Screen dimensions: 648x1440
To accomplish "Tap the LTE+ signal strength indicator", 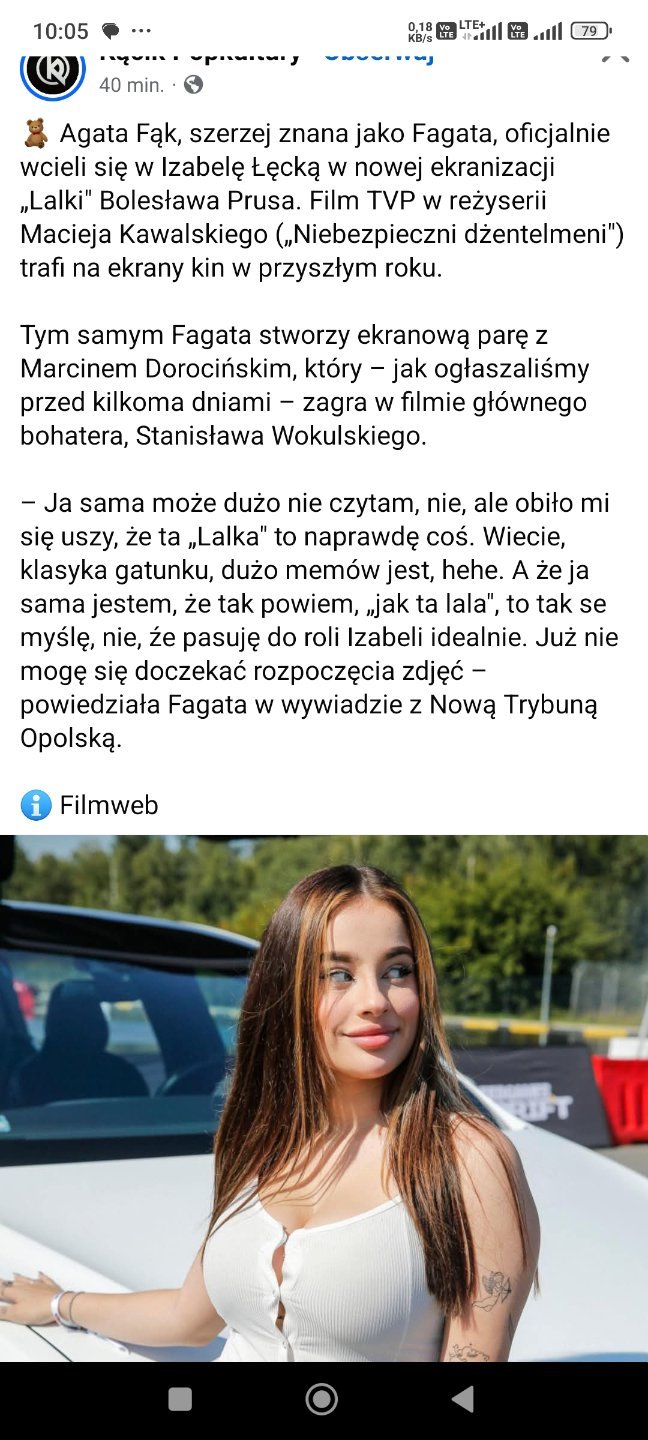I will pyautogui.click(x=479, y=31).
